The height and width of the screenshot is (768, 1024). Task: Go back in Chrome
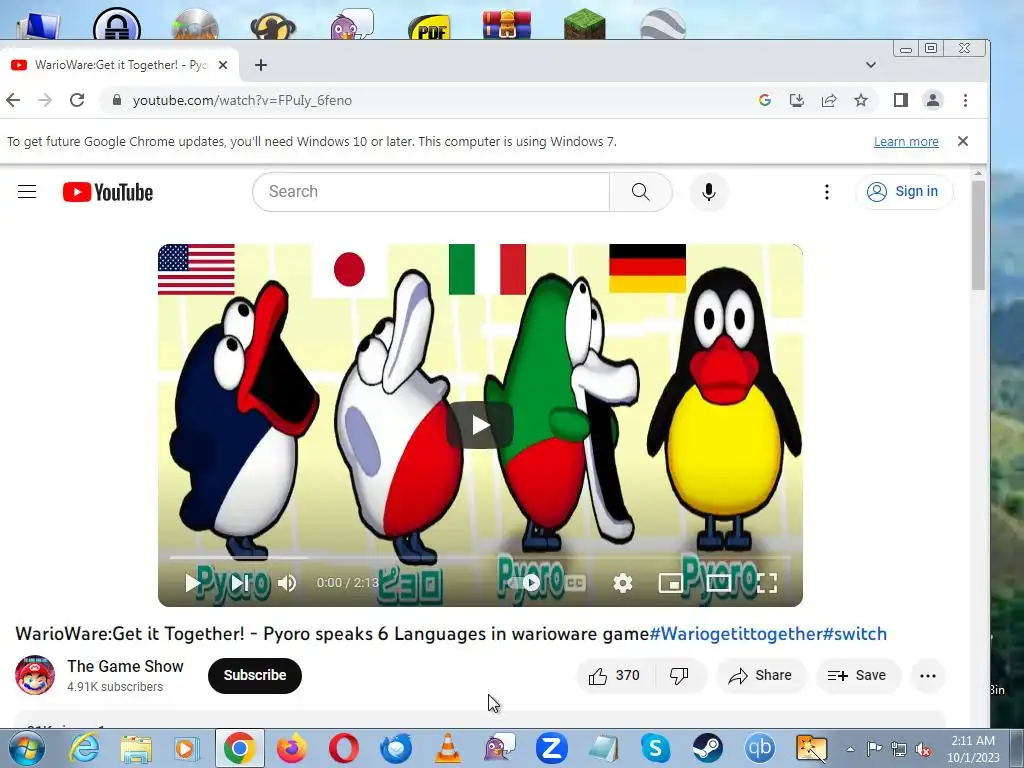13,100
